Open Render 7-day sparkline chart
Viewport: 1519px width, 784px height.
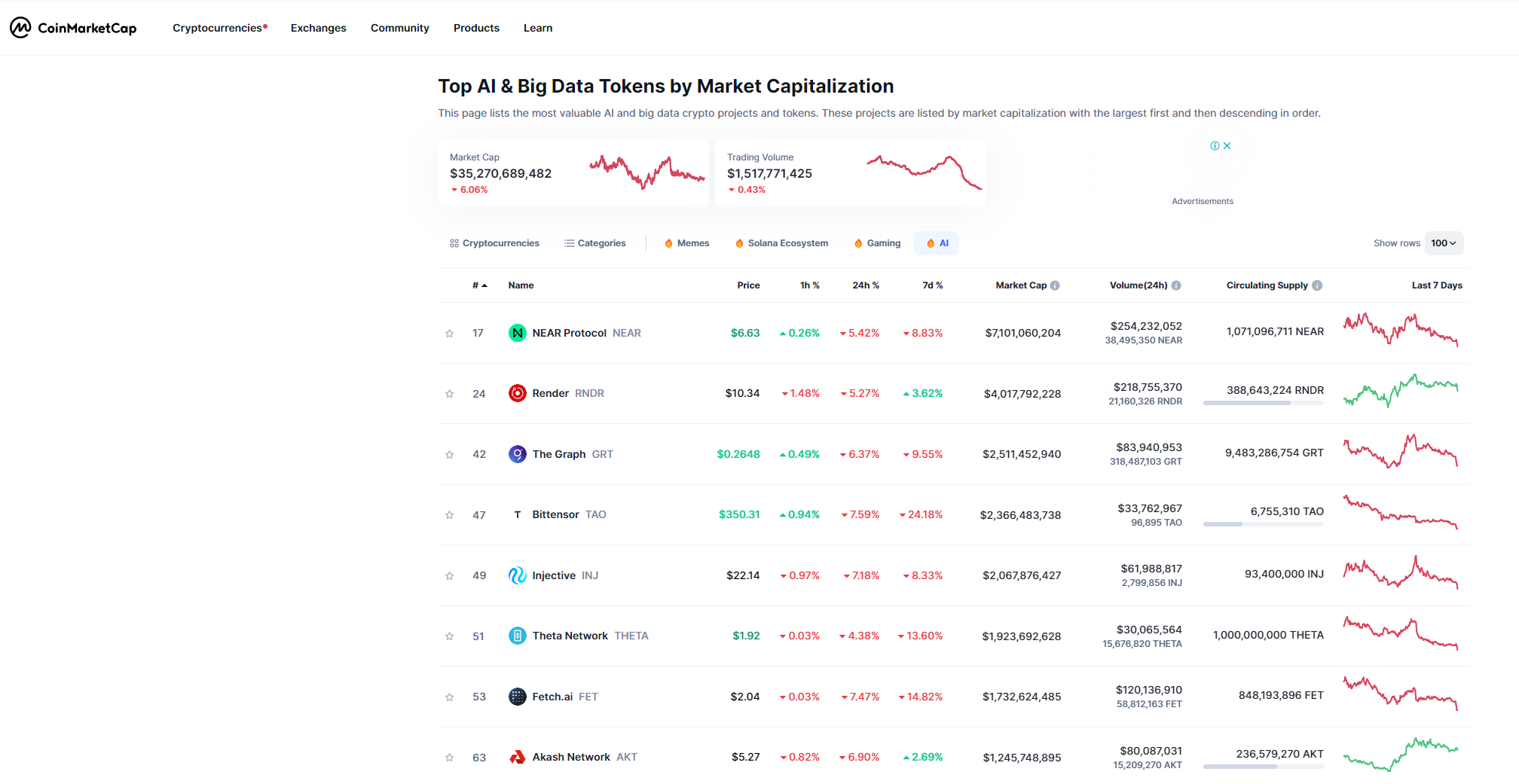[1401, 390]
